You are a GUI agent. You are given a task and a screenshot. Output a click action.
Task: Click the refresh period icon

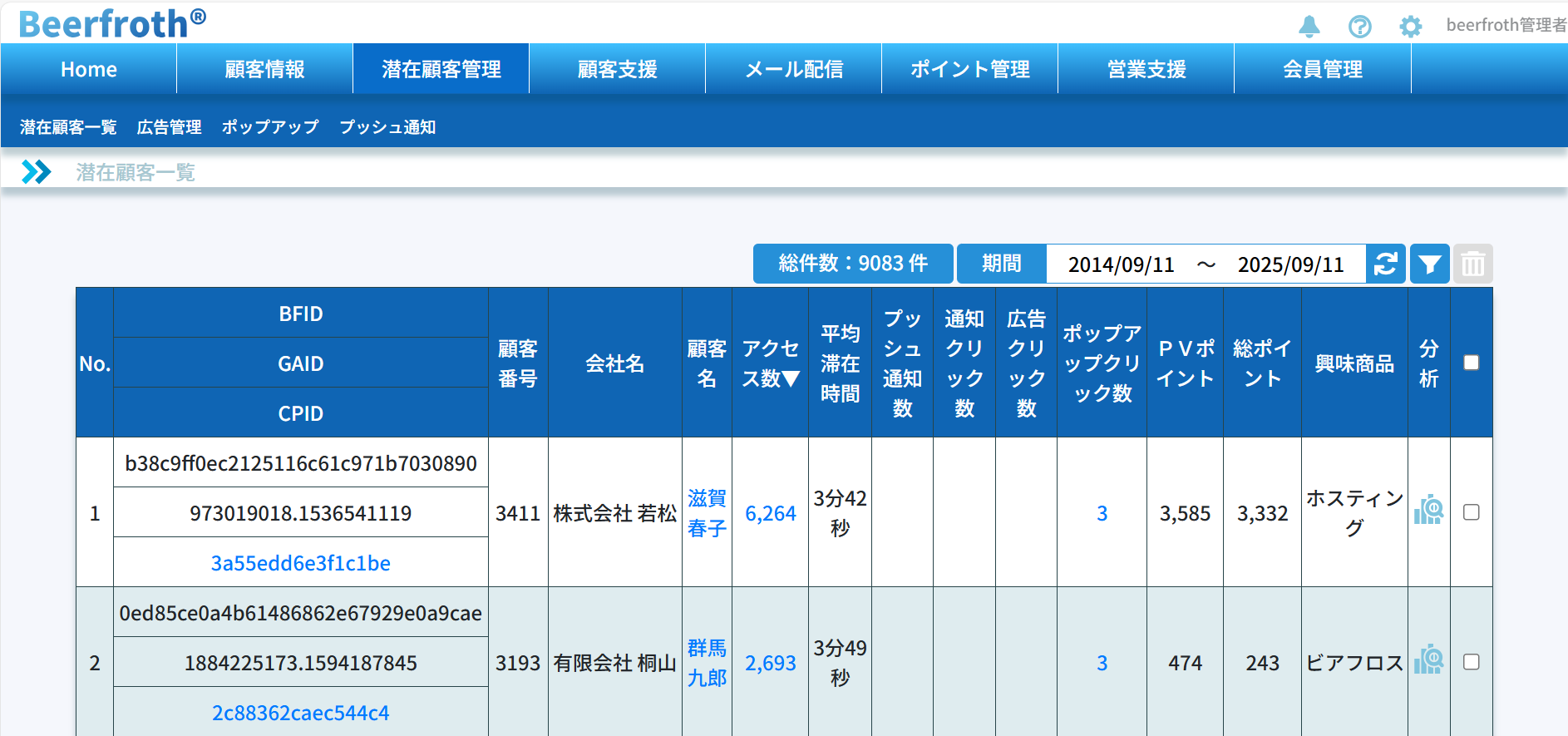pyautogui.click(x=1385, y=264)
